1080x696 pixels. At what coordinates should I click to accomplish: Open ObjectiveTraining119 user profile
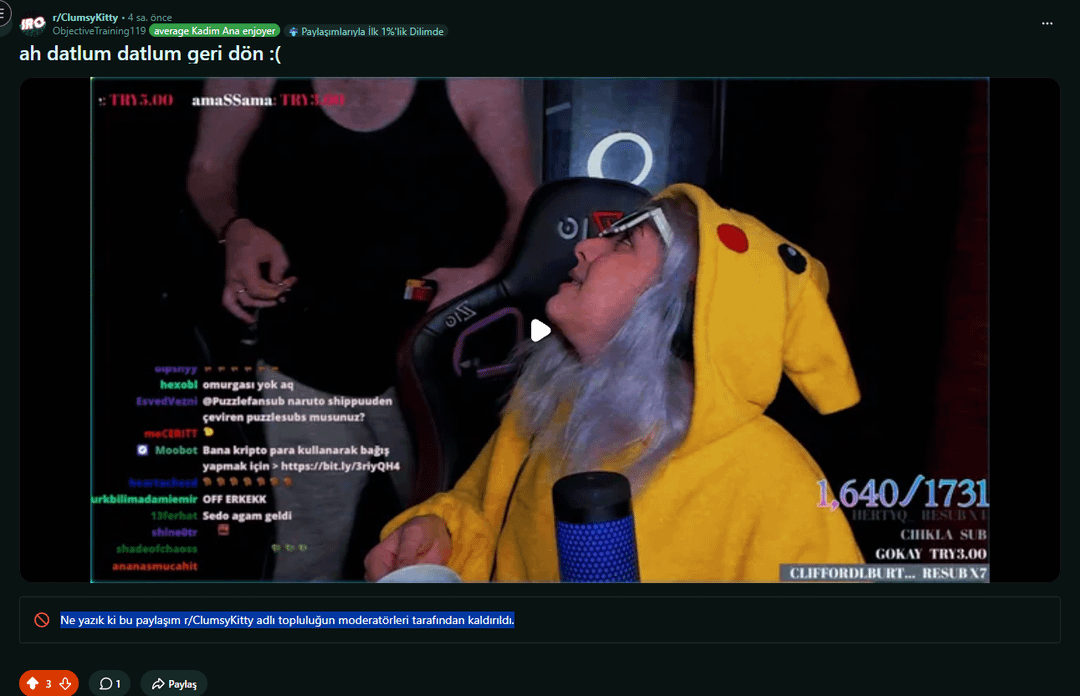point(99,31)
